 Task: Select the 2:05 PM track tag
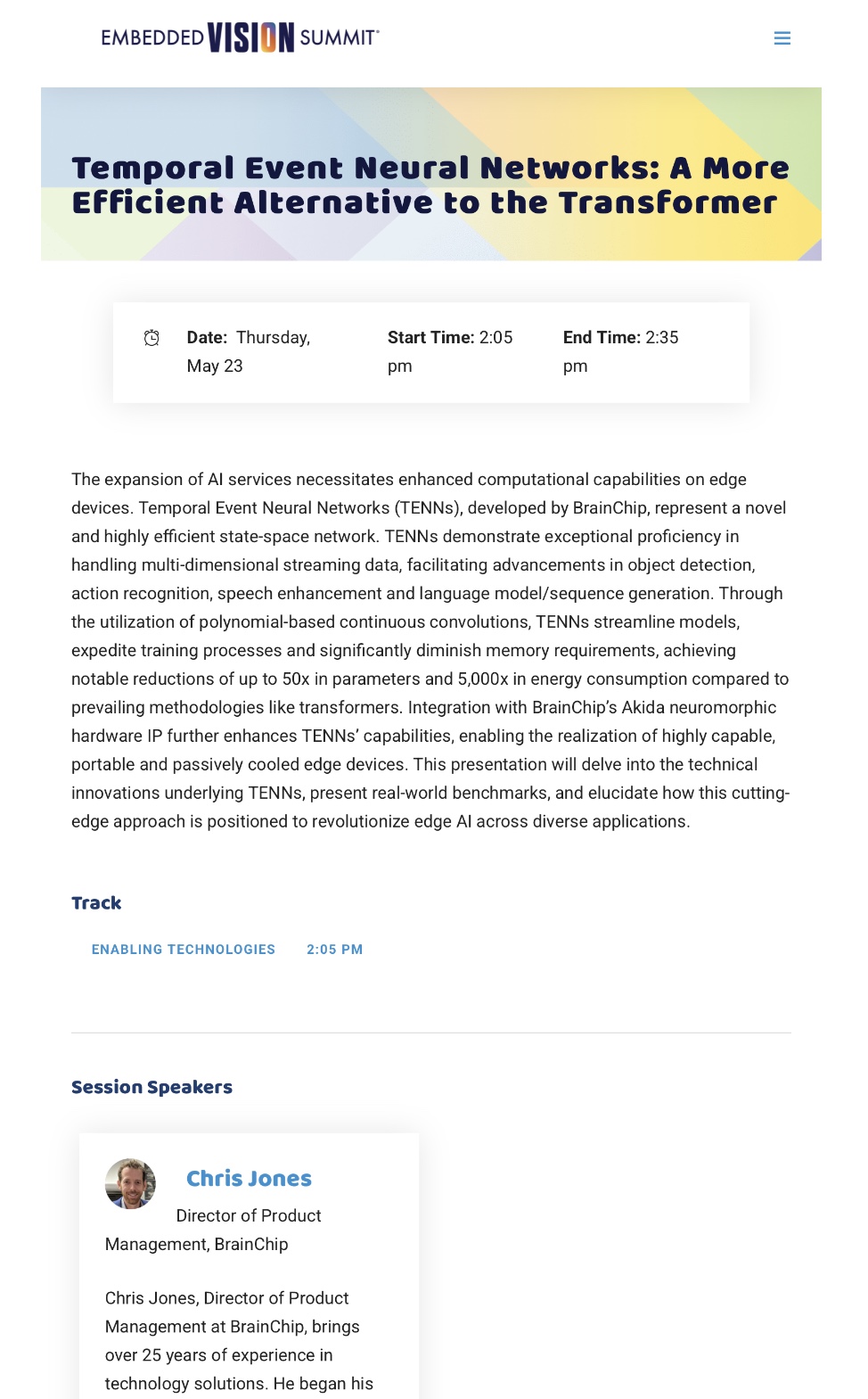point(334,950)
